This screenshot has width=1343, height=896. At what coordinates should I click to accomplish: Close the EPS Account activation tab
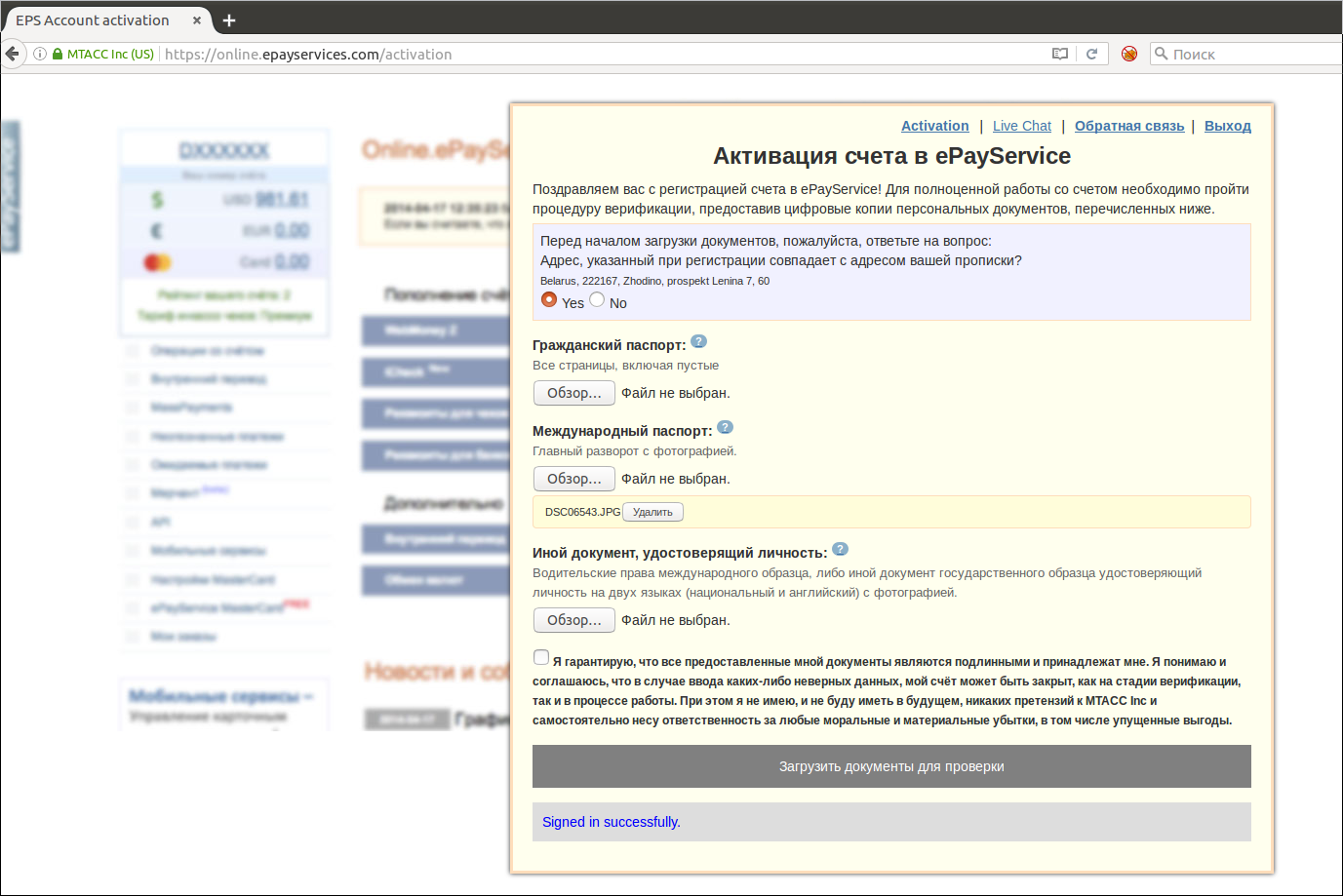coord(197,20)
